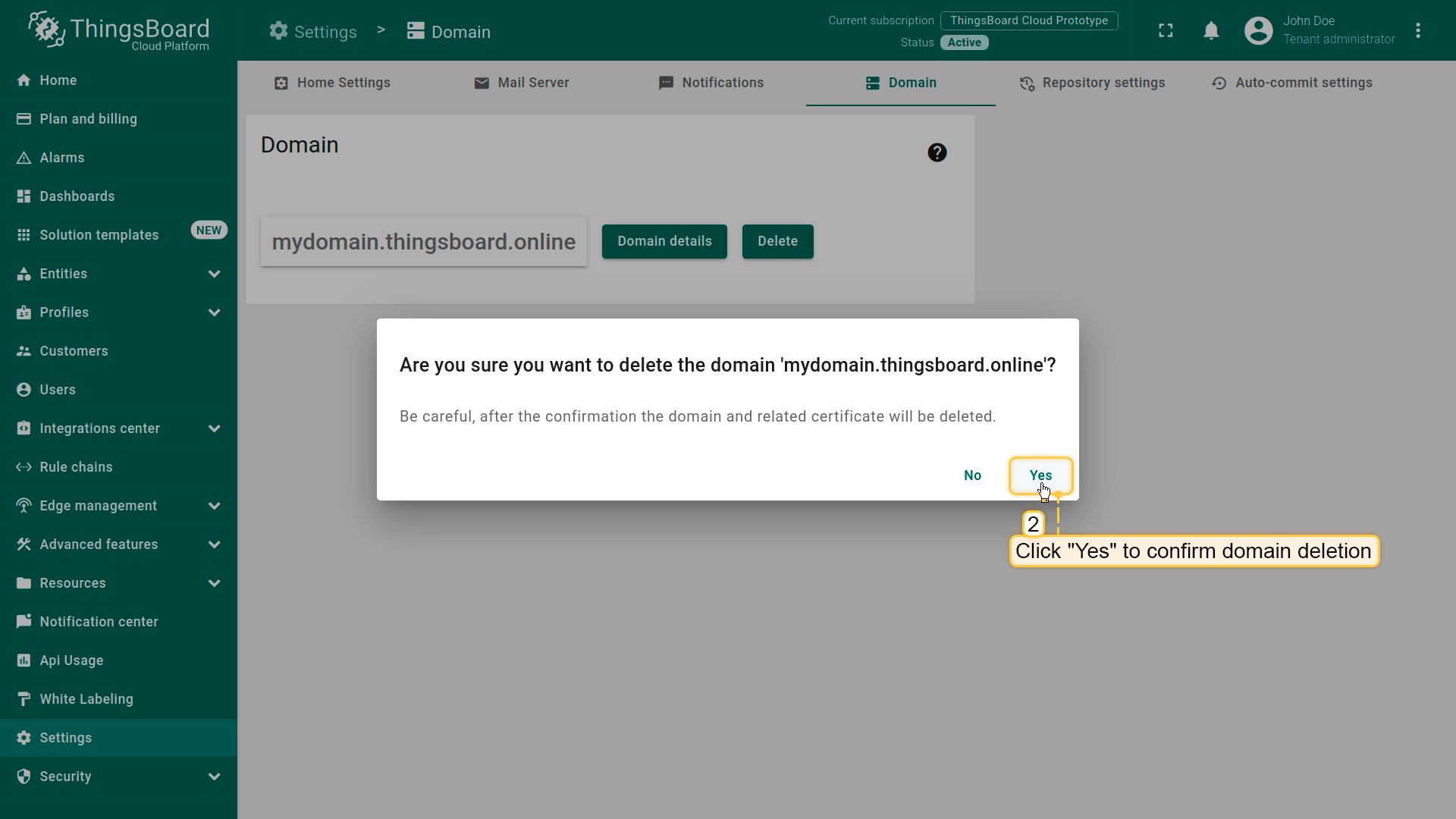Open the Rule chains menu item

pos(118,467)
